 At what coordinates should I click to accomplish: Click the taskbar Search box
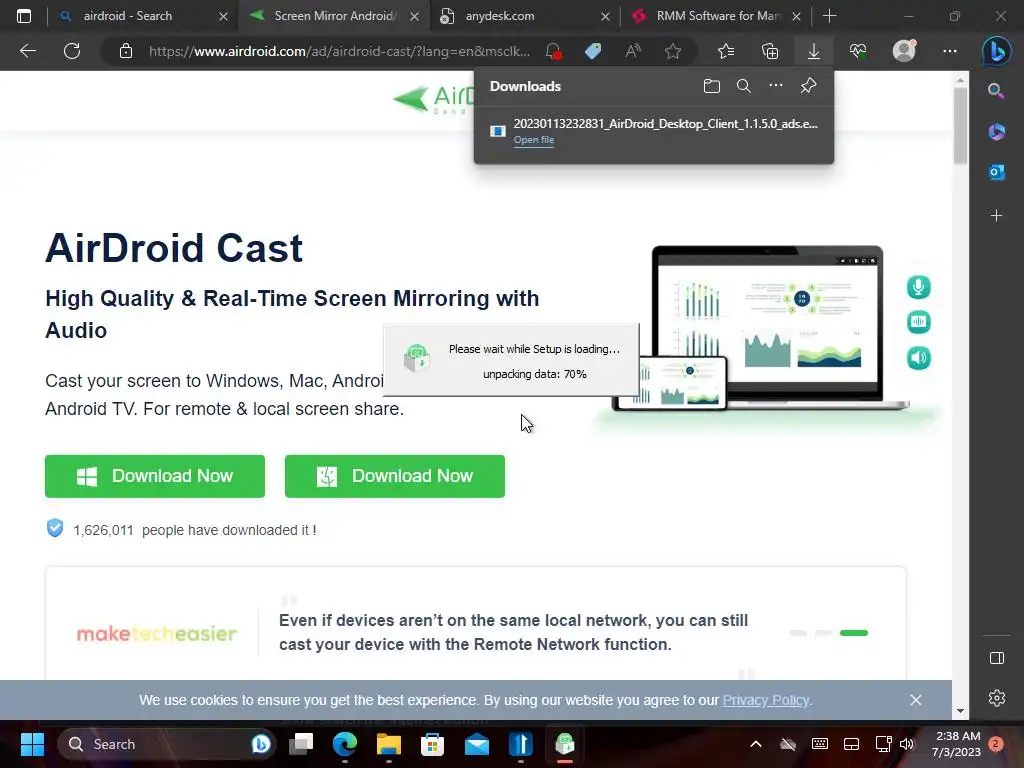[168, 744]
